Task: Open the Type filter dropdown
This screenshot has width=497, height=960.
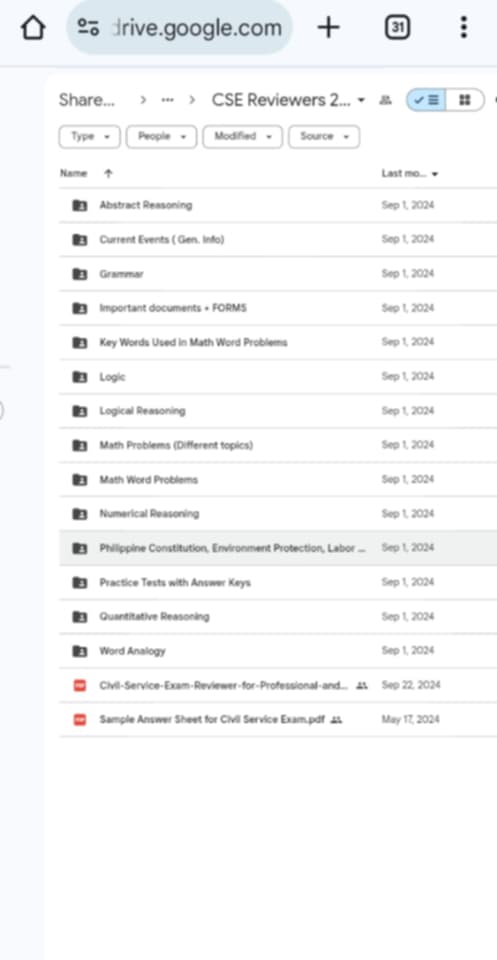Action: (89, 137)
